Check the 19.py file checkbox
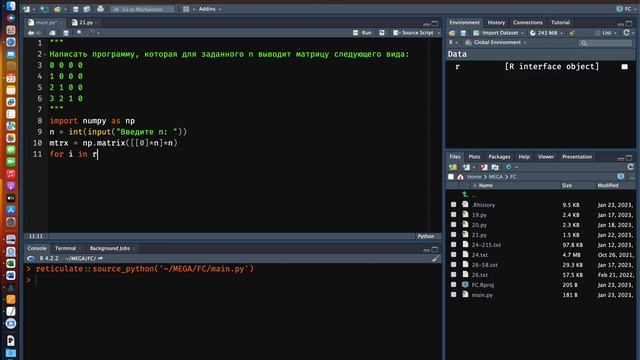The width and height of the screenshot is (640, 360). [x=453, y=215]
